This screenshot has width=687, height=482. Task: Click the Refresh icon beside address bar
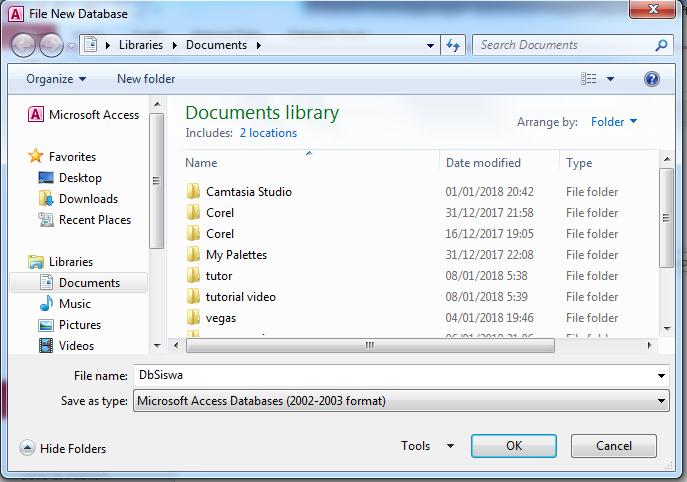[x=453, y=45]
